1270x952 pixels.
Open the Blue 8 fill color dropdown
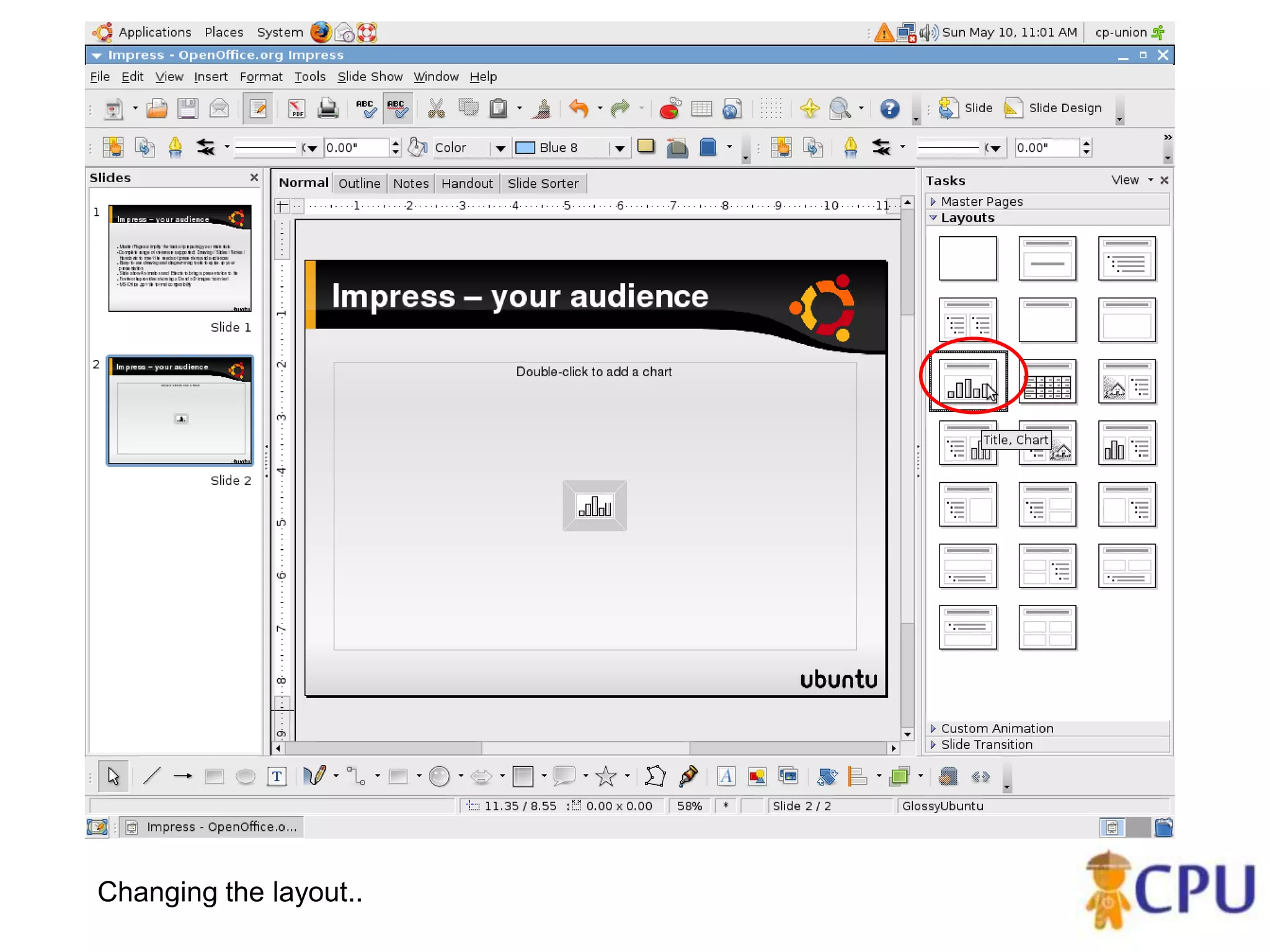tap(619, 148)
